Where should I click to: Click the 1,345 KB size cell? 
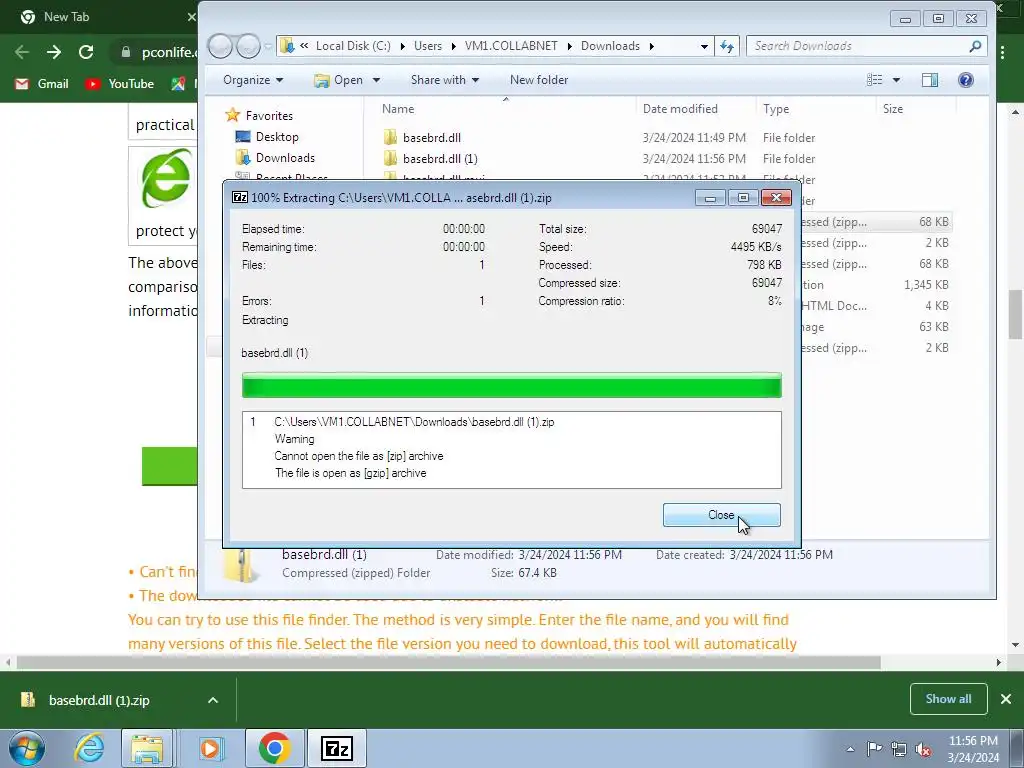pyautogui.click(x=926, y=285)
